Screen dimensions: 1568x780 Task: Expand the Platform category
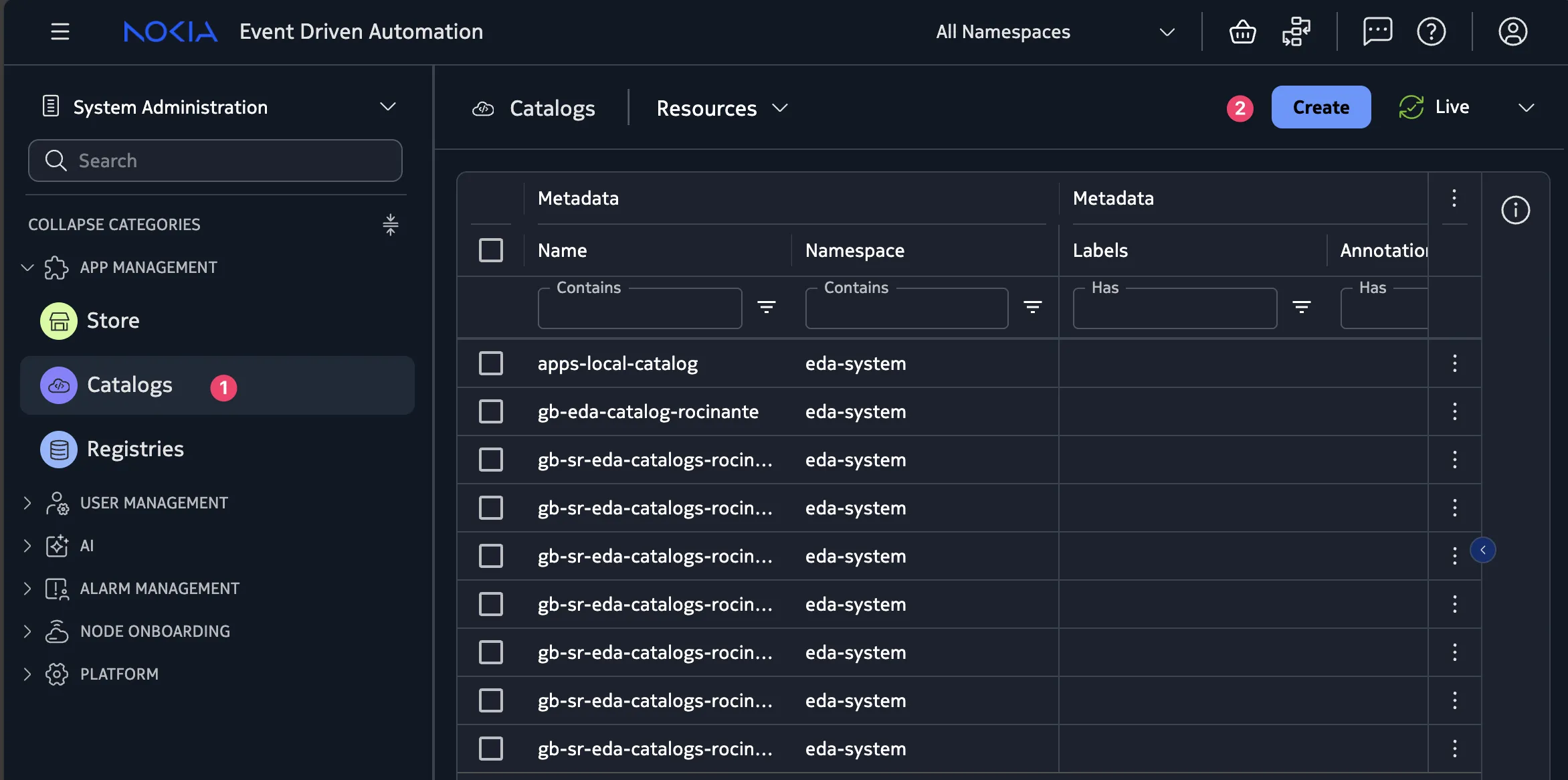tap(27, 674)
